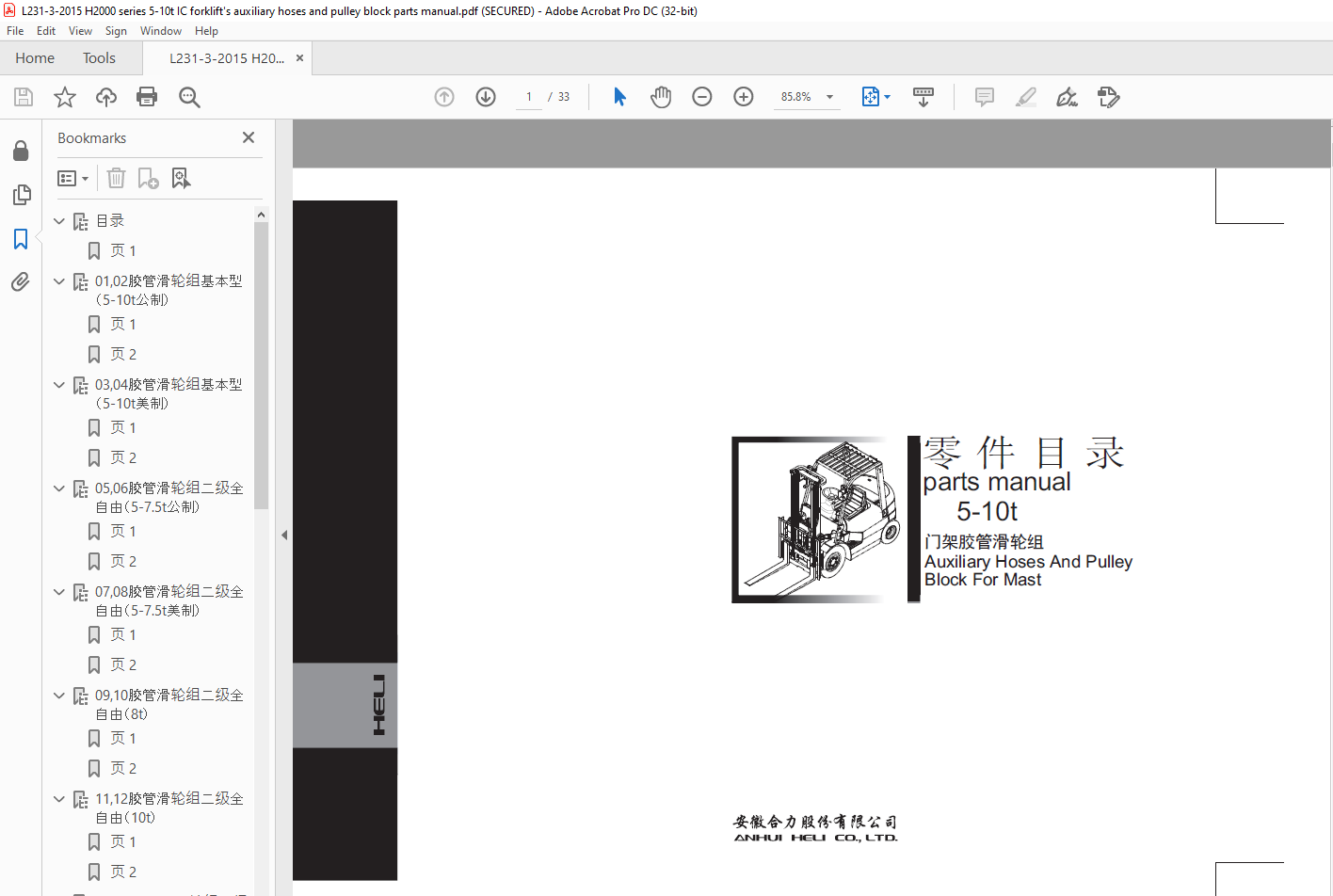Select 09,10胶管滑轮组二级全自由(8t) bookmark
This screenshot has width=1333, height=896.
click(169, 705)
